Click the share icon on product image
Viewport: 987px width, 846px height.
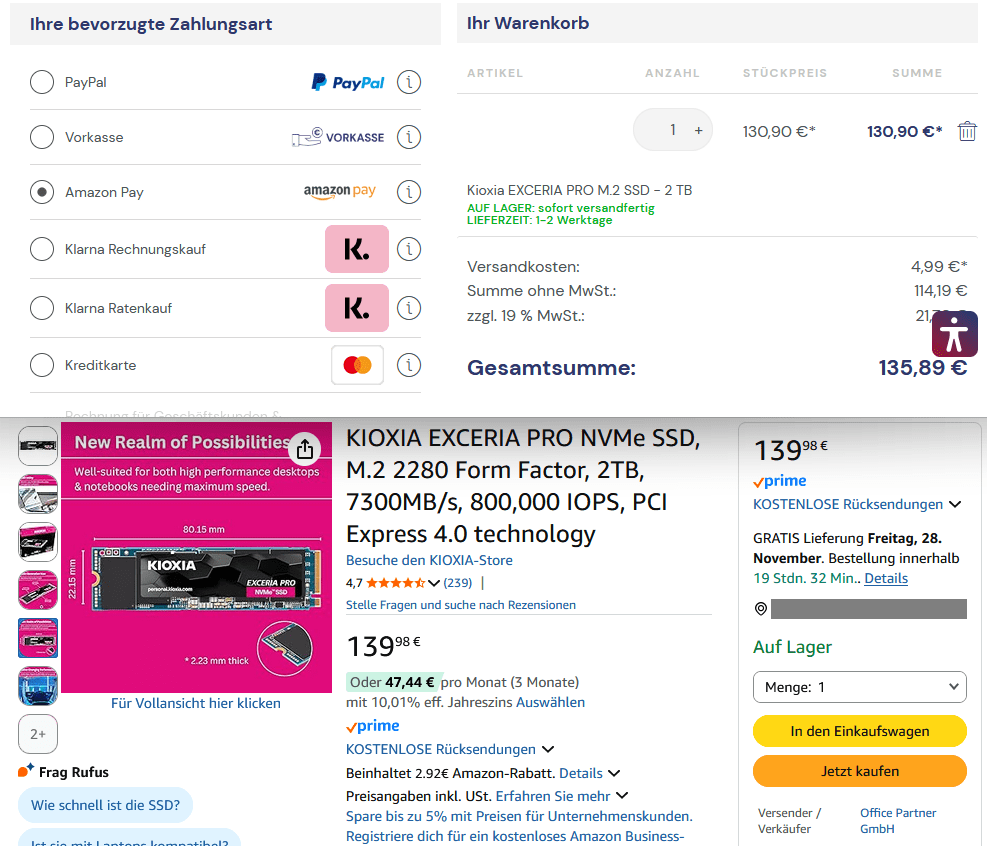(305, 449)
